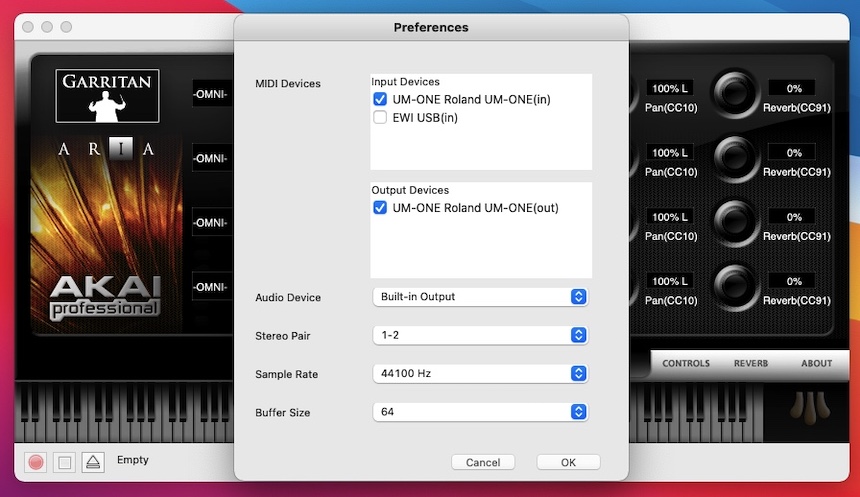Click the Input Devices heading

coord(405,82)
